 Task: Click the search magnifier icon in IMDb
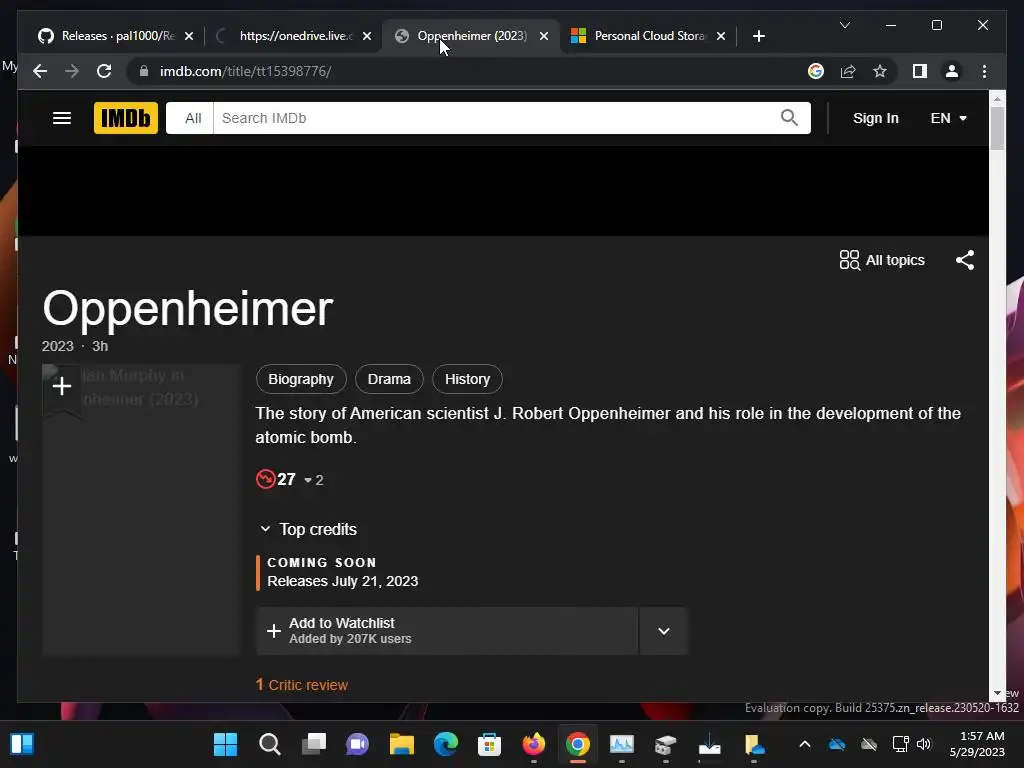click(x=789, y=118)
